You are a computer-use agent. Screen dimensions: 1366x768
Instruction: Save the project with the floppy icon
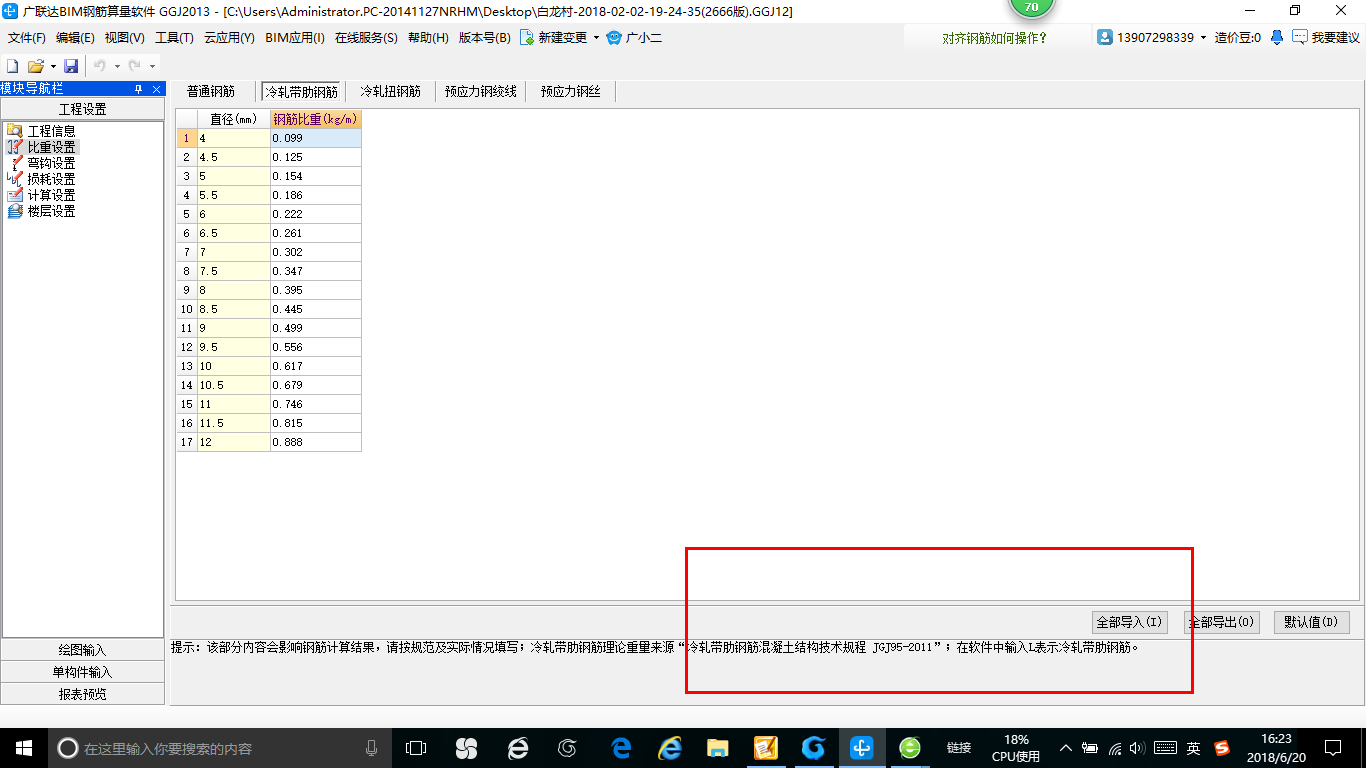71,66
